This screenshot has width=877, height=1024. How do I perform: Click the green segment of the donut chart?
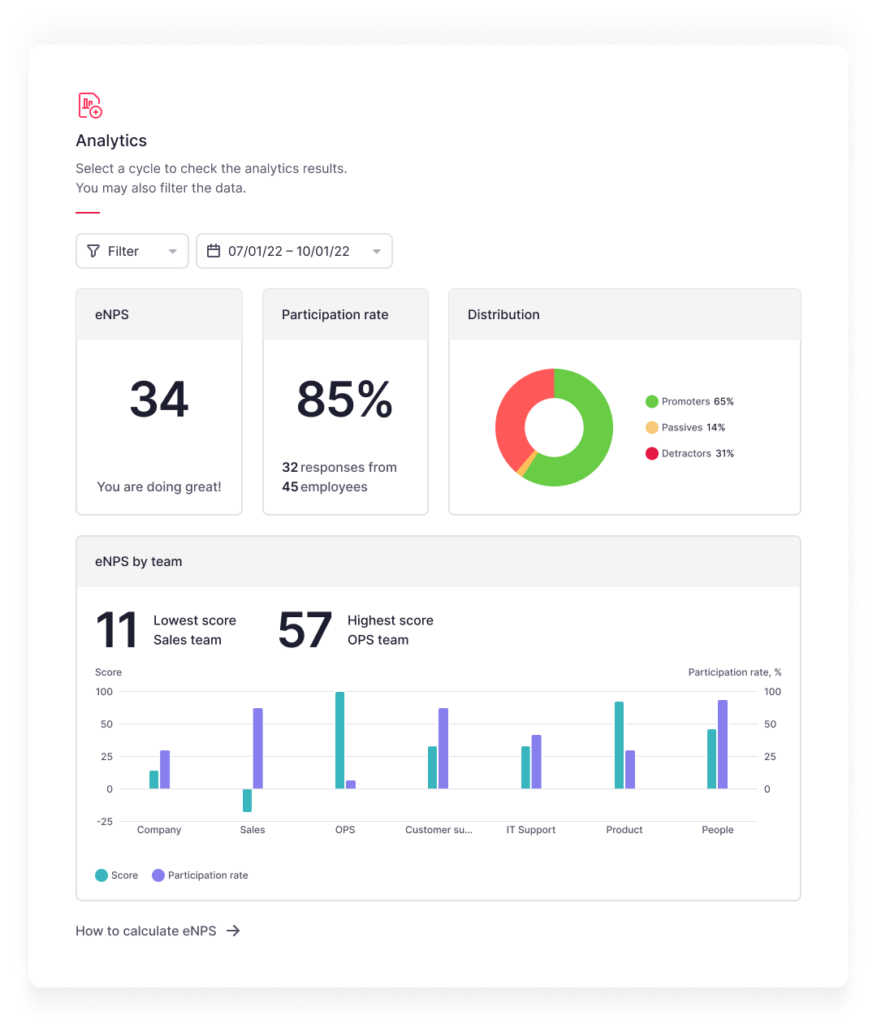(x=590, y=400)
